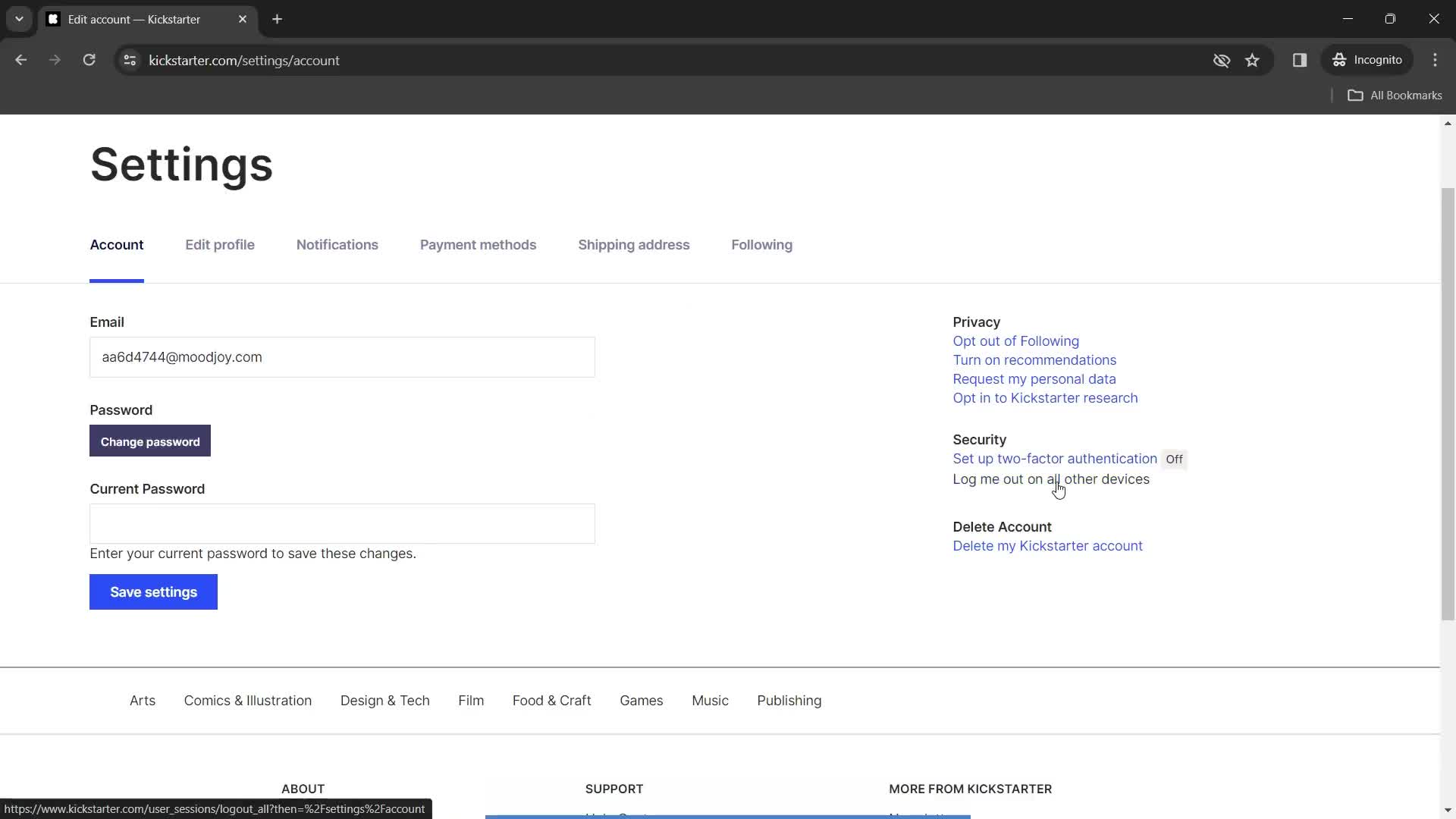Open new browser tab with plus button
Screen dimensions: 1456x819
tap(278, 20)
